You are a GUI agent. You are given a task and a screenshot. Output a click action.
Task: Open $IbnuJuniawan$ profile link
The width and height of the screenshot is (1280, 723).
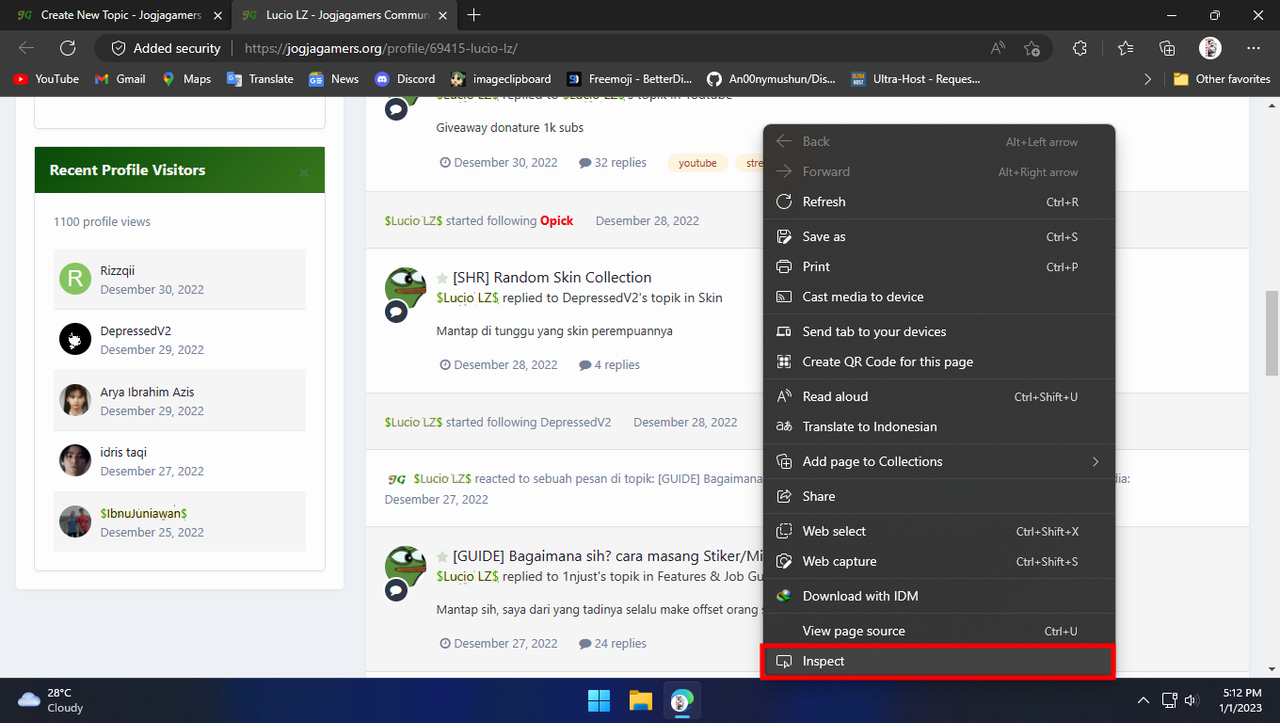143,513
